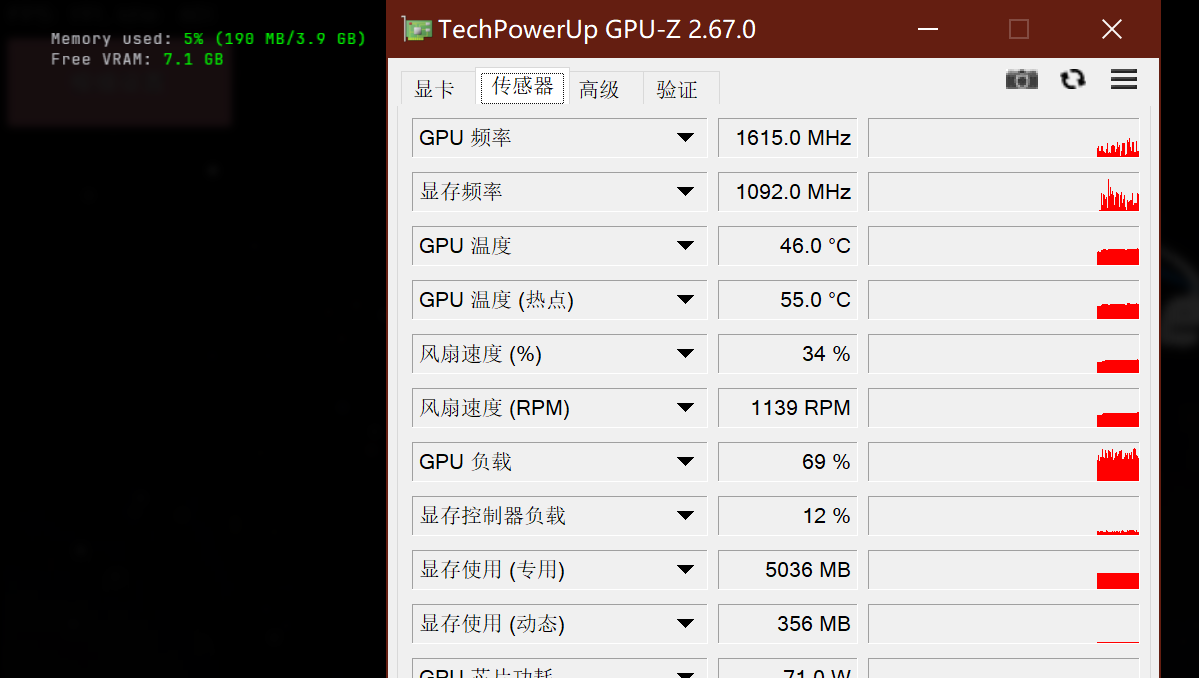
Task: Open the hamburger menu icon
Action: pyautogui.click(x=1124, y=79)
